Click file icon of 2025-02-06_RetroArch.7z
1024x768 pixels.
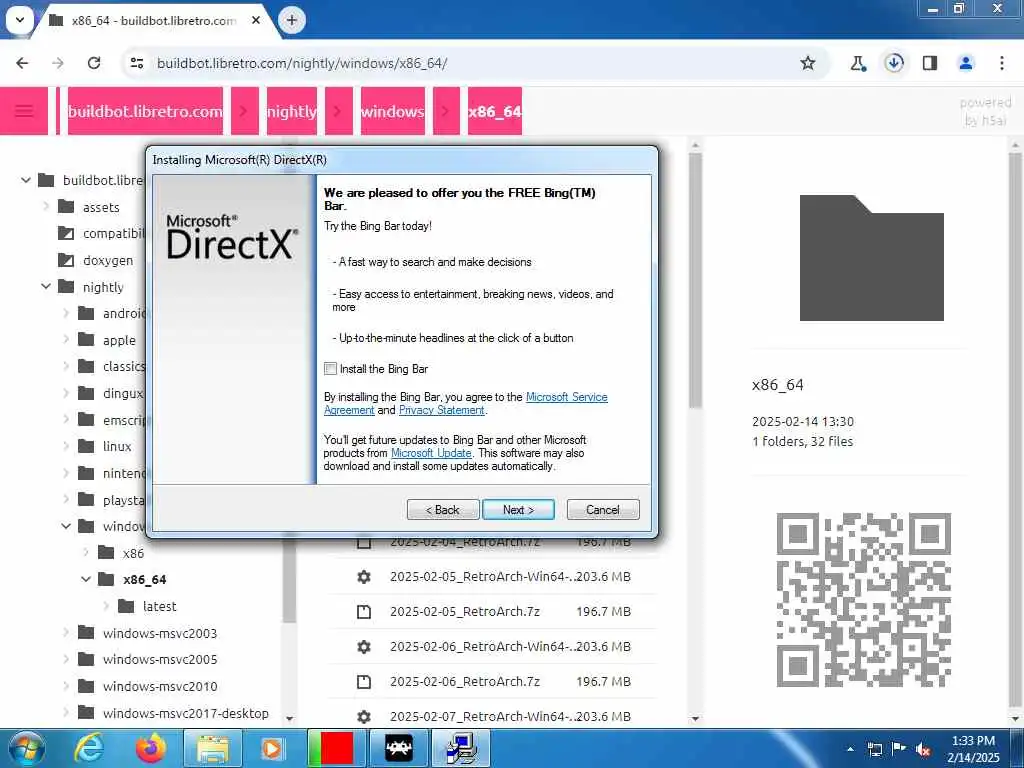pyautogui.click(x=364, y=682)
